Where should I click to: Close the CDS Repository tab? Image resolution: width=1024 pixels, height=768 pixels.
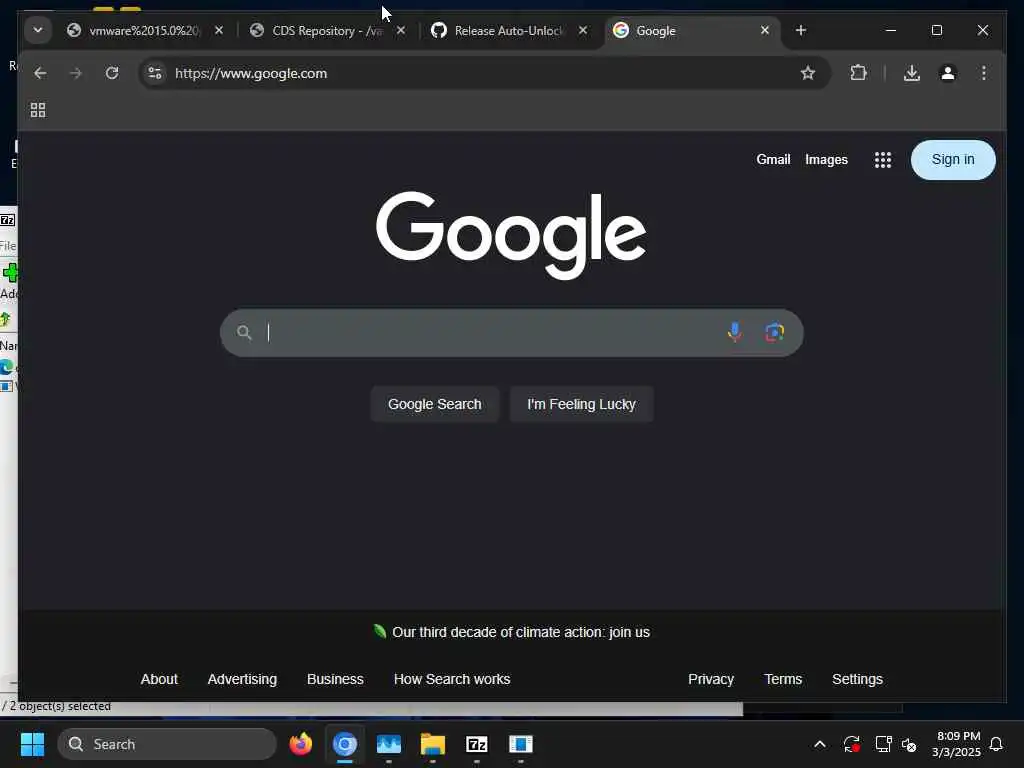[401, 30]
